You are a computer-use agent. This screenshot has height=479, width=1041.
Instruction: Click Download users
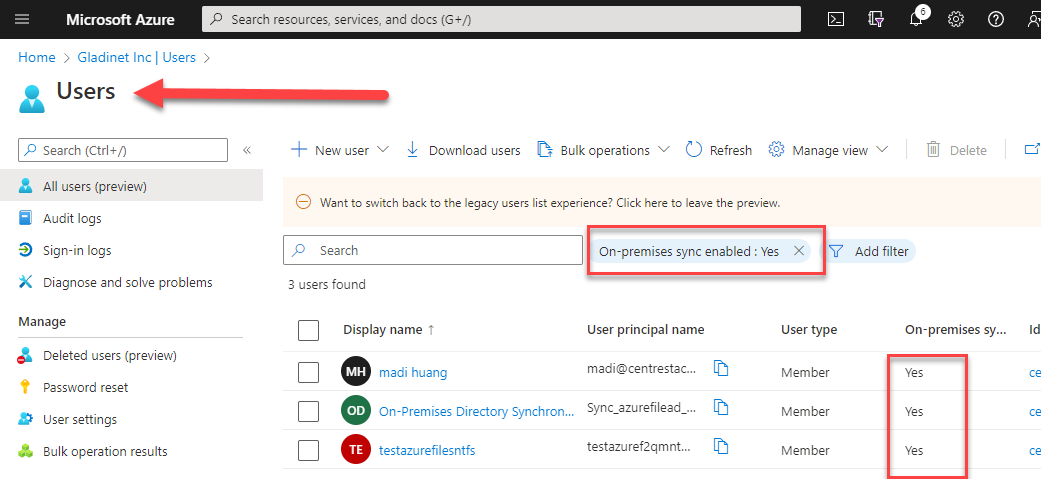(463, 150)
